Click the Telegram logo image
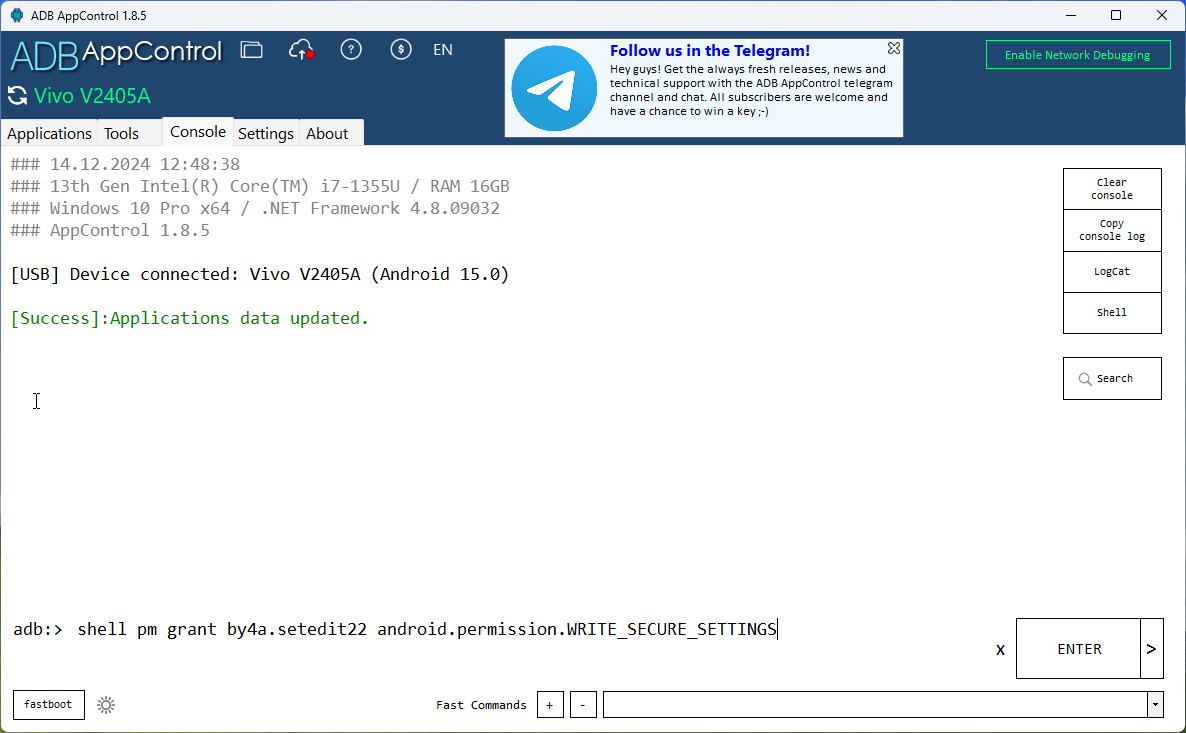 (x=554, y=88)
